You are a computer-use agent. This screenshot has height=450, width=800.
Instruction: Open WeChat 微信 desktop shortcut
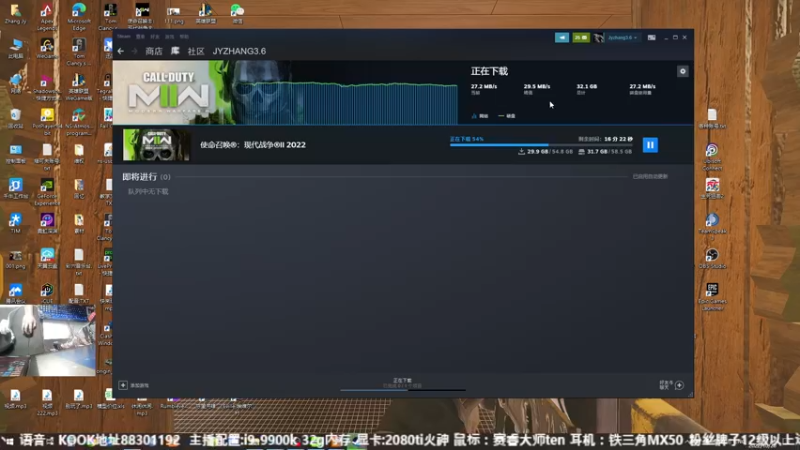pos(237,14)
